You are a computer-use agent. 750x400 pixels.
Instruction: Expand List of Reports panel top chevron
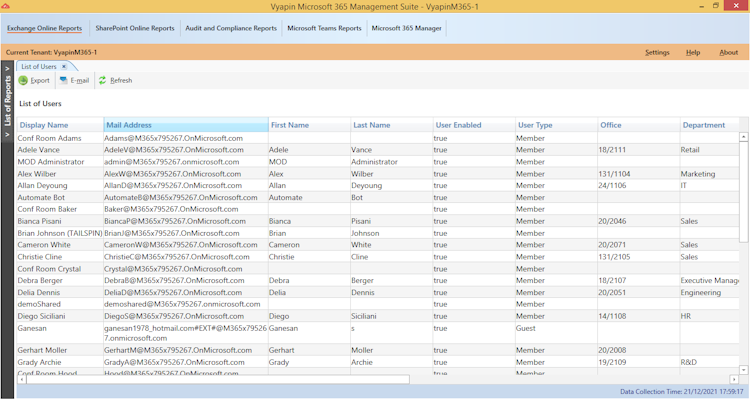pyautogui.click(x=7, y=68)
